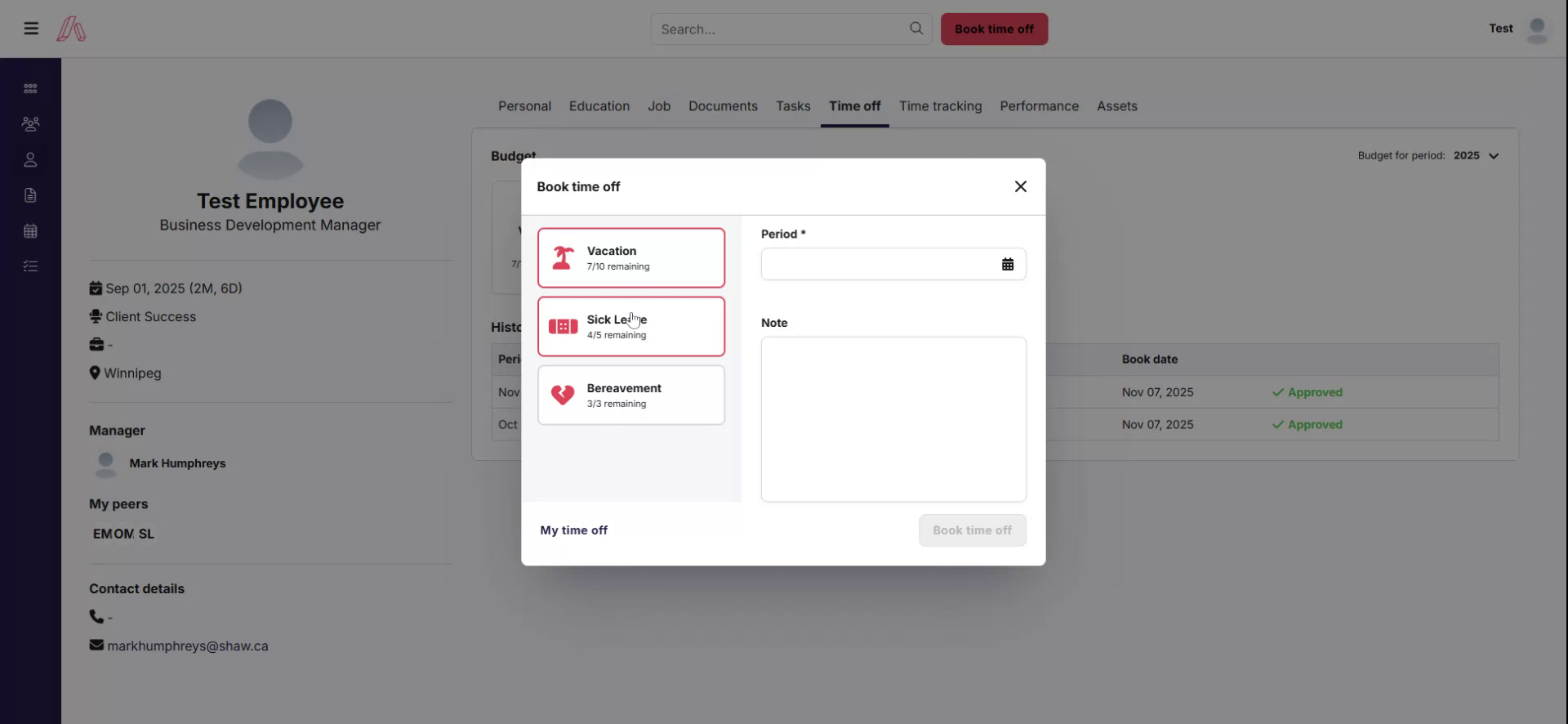
Task: Open the task checklist sidebar icon
Action: (x=30, y=266)
